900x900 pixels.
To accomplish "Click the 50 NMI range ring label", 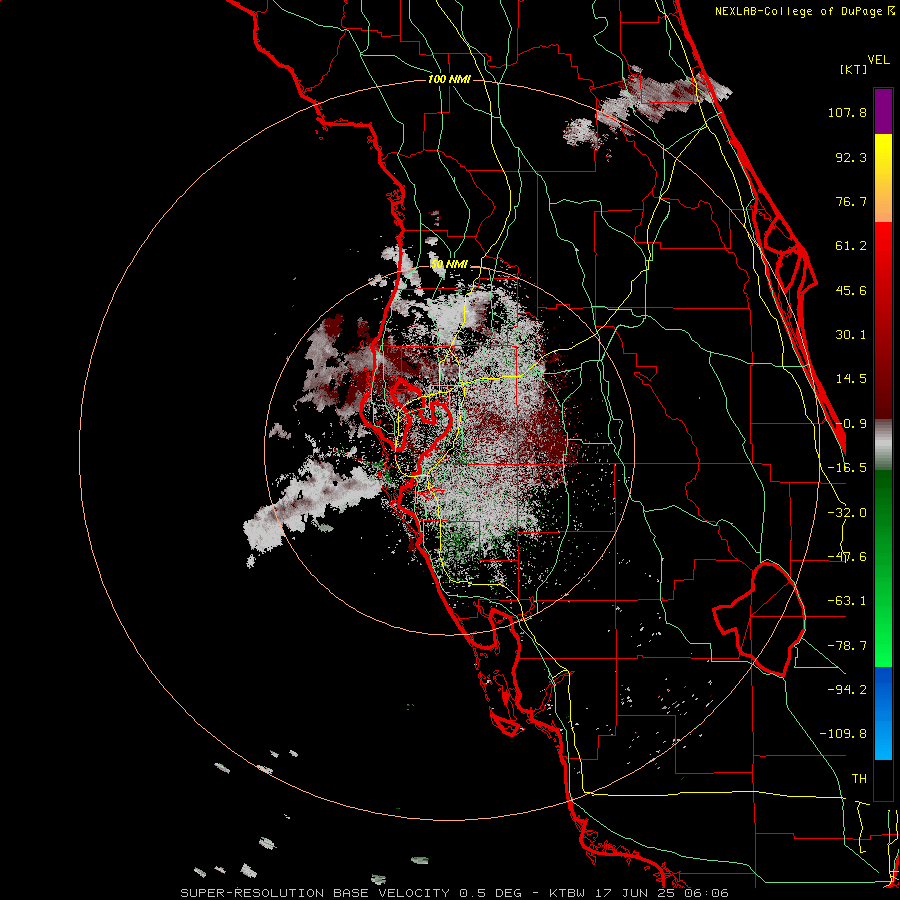I will (449, 264).
